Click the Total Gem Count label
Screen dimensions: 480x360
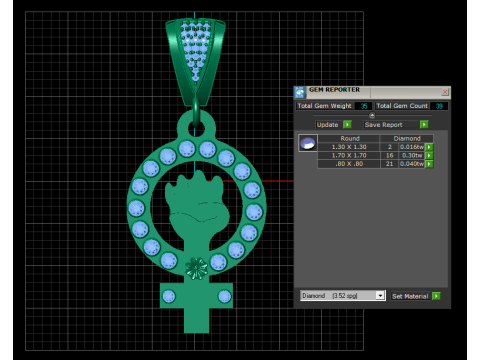[402, 106]
